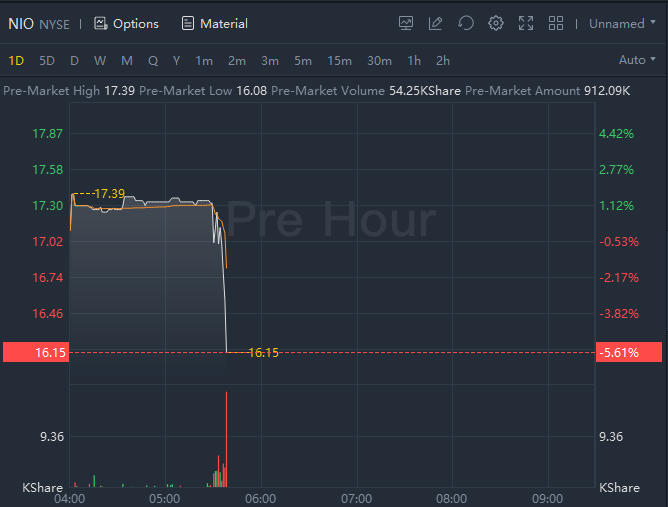Select the 15m interval
This screenshot has height=507, width=668.
tap(339, 60)
